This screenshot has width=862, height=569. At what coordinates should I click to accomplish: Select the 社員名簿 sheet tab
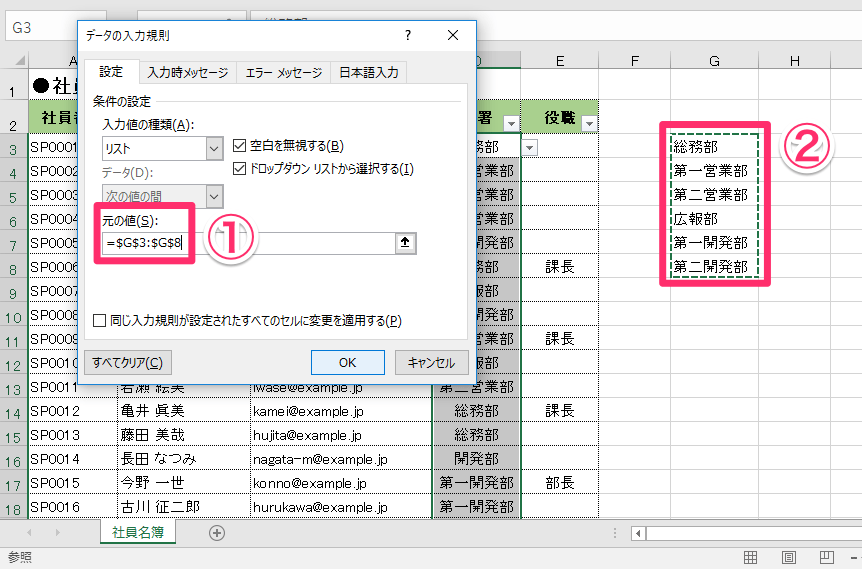(138, 532)
